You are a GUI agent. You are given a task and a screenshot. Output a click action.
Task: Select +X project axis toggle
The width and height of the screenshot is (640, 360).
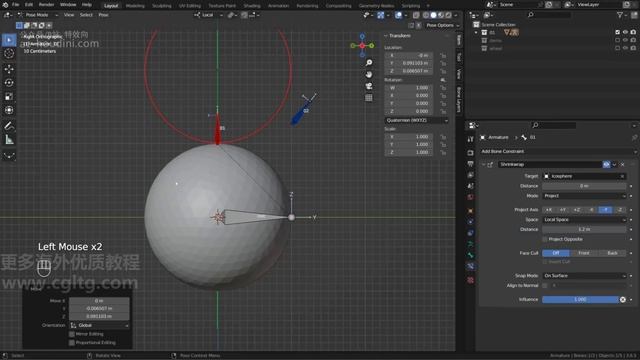pyautogui.click(x=549, y=210)
